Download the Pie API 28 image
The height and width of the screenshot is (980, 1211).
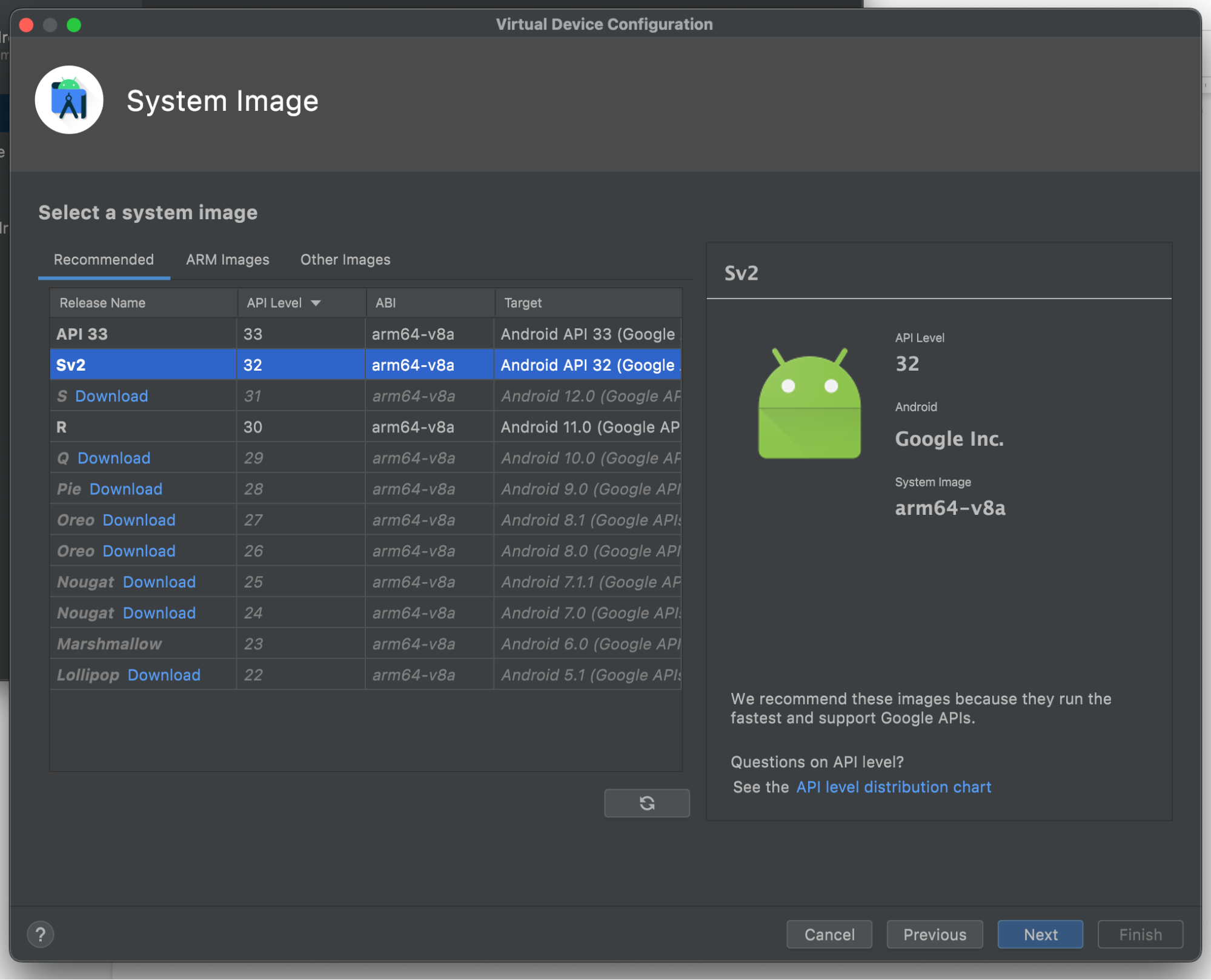tap(125, 489)
